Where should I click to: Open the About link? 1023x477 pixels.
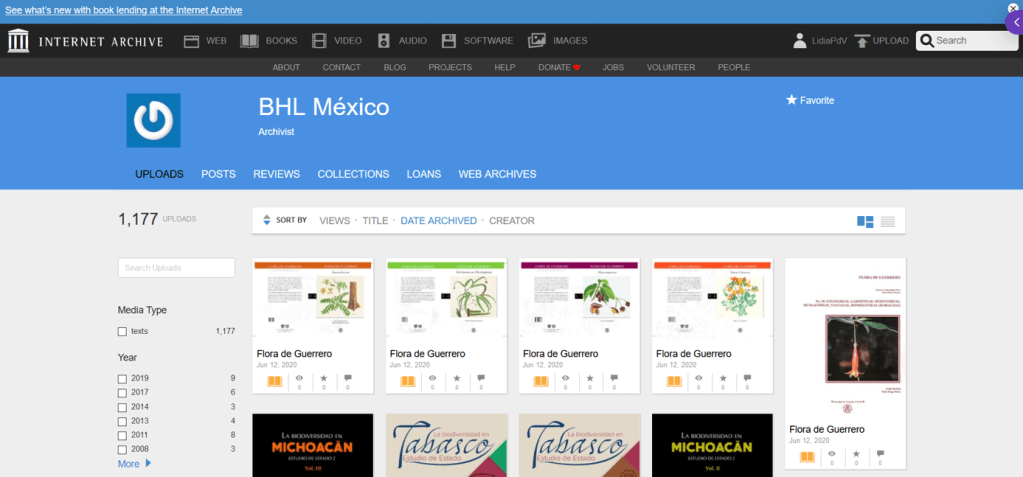click(286, 67)
